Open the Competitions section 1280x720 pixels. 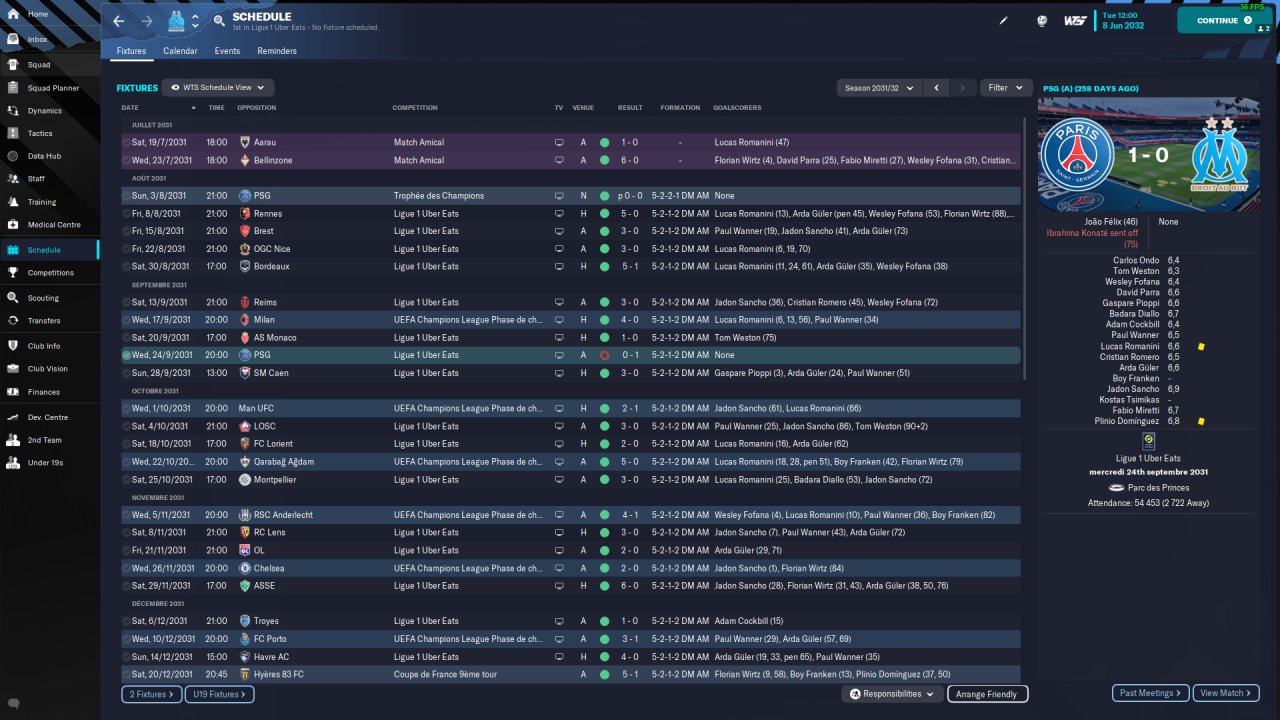coord(50,272)
